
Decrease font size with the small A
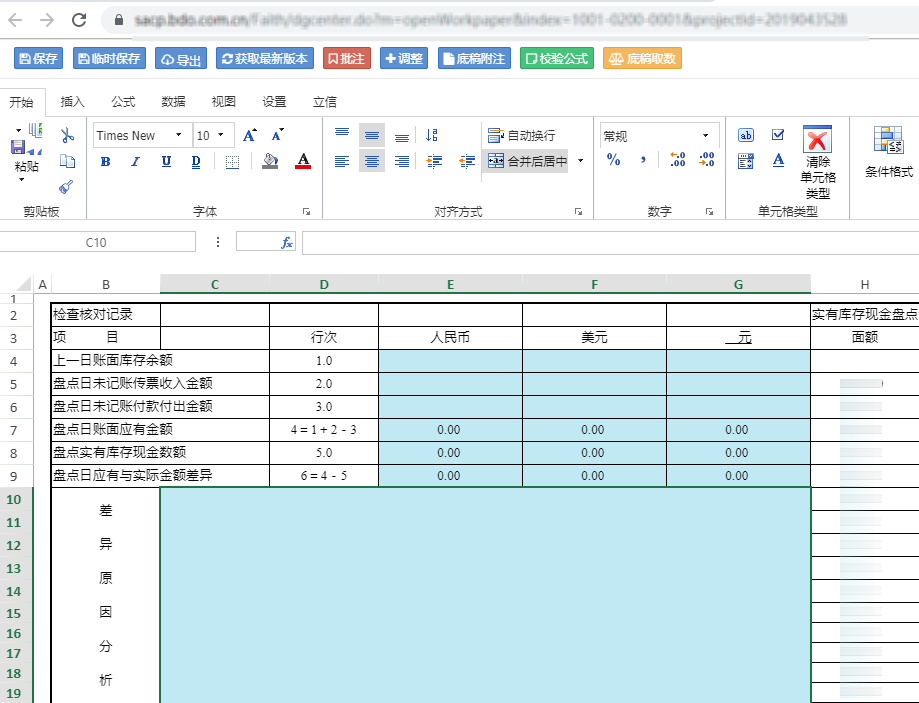[x=277, y=135]
